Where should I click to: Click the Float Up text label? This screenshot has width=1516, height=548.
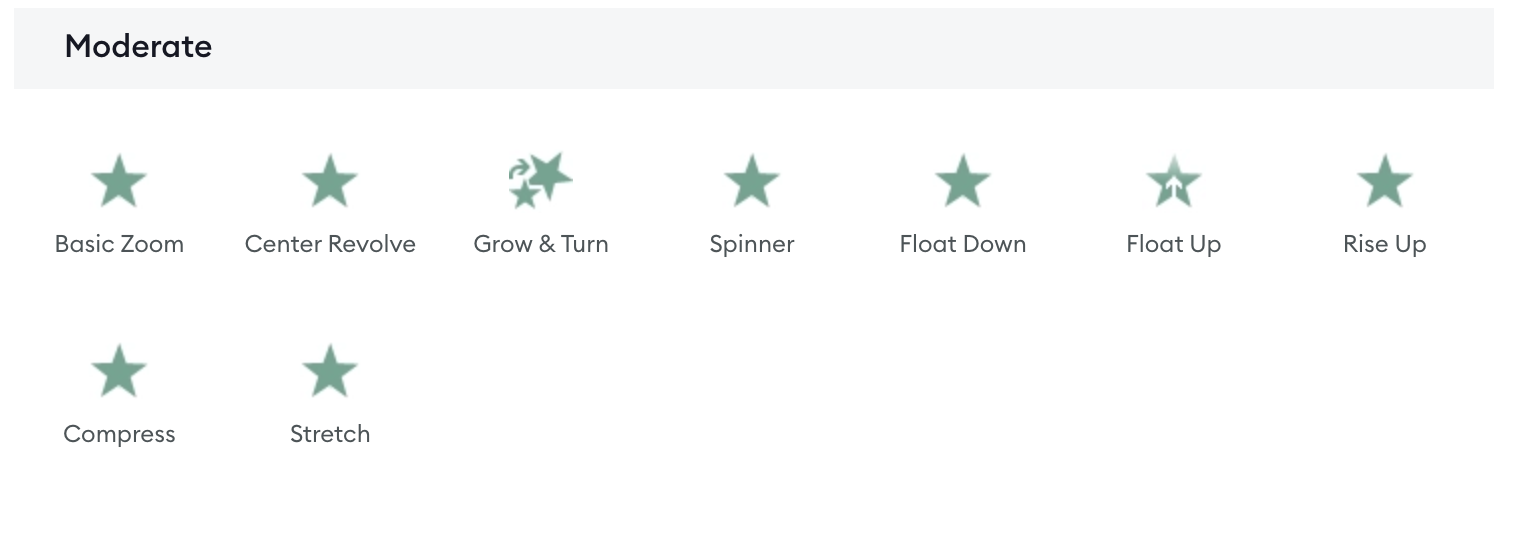click(1174, 245)
